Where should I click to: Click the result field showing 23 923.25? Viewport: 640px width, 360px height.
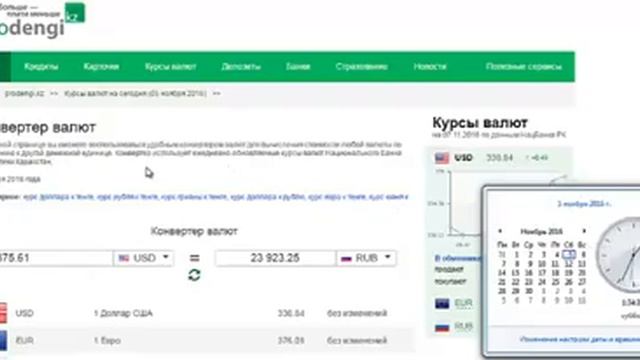[276, 258]
